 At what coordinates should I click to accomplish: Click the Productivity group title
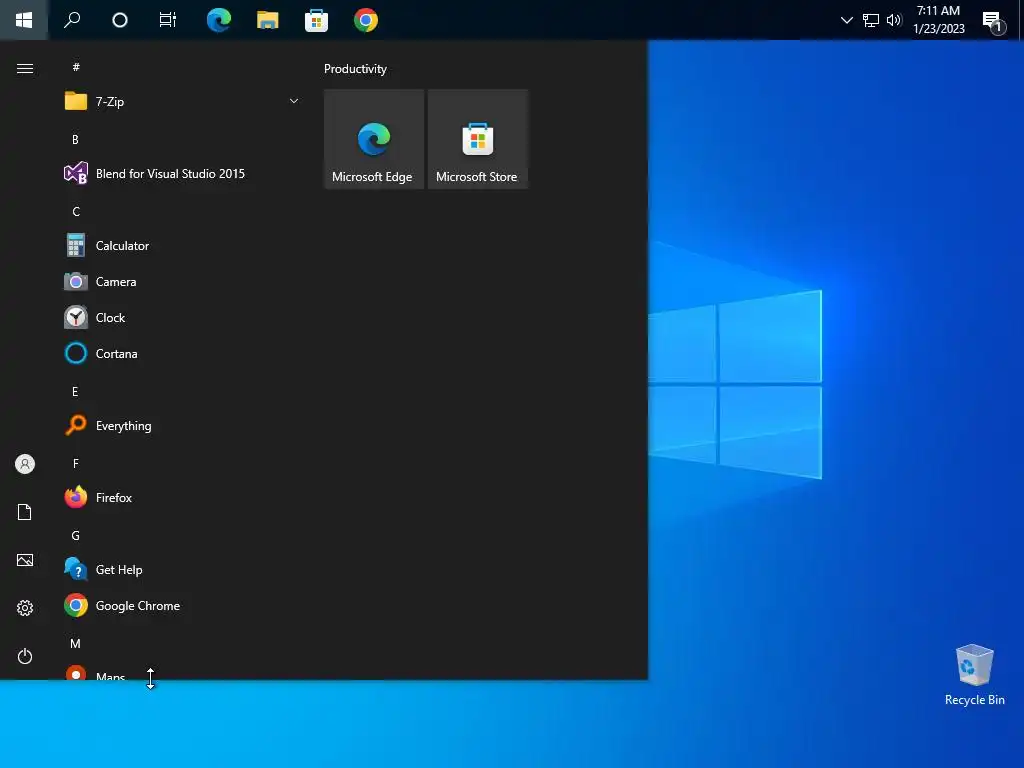[x=355, y=69]
